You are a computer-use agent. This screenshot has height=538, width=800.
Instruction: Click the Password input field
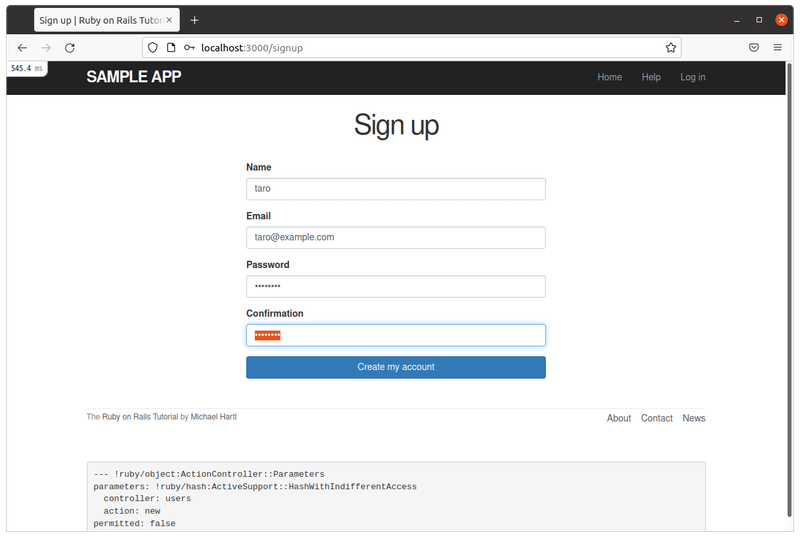[395, 286]
